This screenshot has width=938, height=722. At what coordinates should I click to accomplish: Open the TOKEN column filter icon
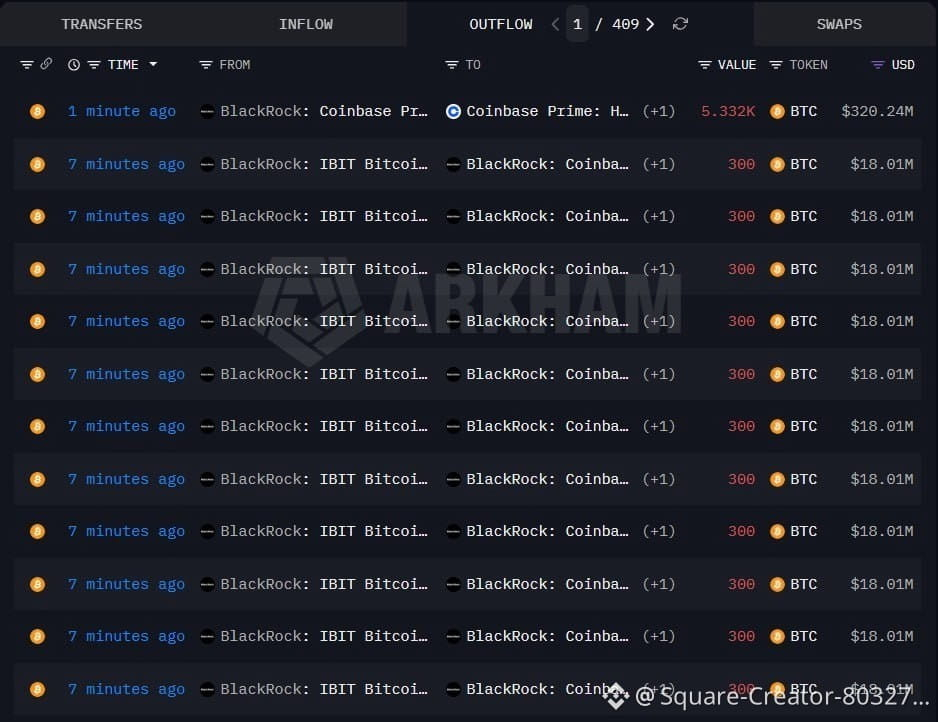point(776,65)
